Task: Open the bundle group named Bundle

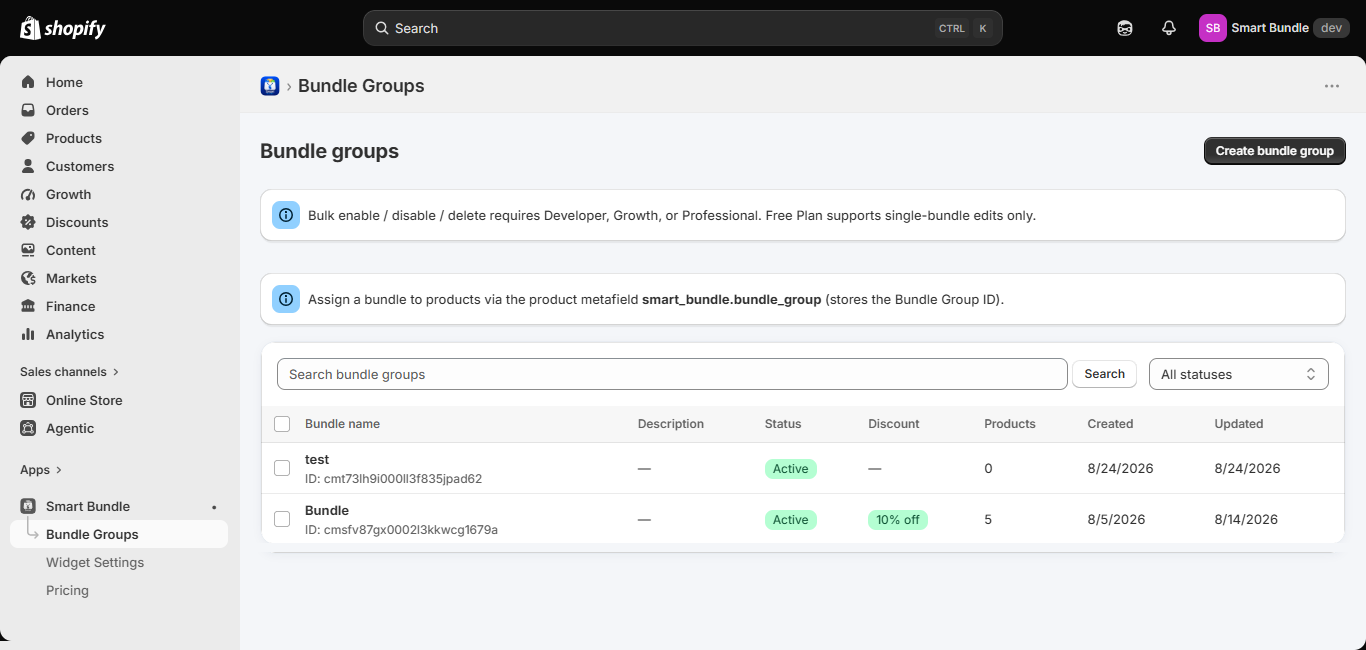Action: click(x=327, y=511)
